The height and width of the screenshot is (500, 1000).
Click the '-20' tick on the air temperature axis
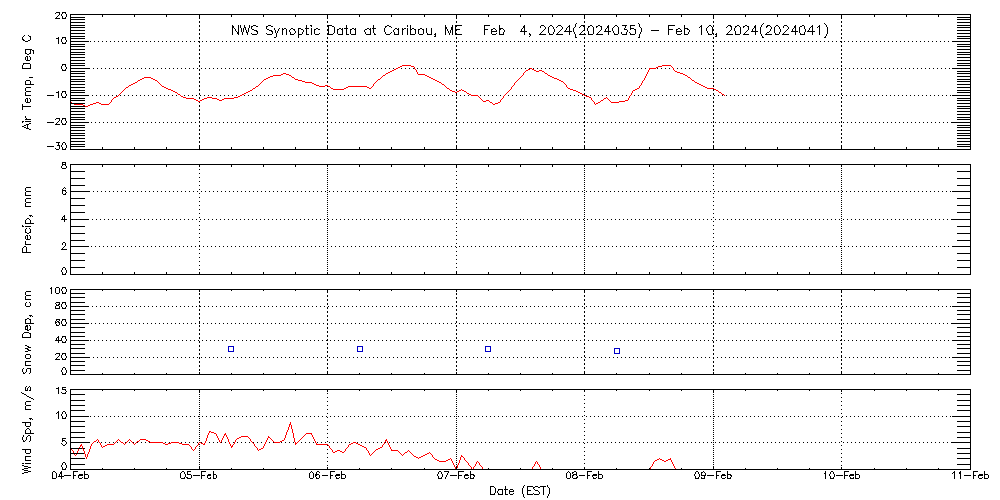[x=58, y=121]
